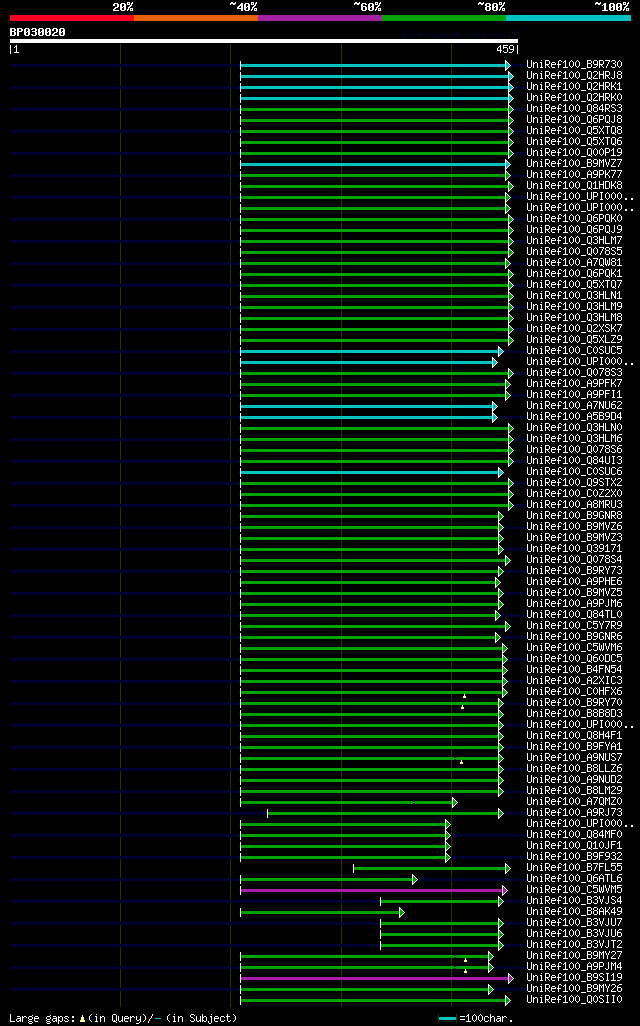Image resolution: width=640 pixels, height=1026 pixels.
Task: Open hit UniRef100_Q6PQJ8
Action: pos(575,119)
